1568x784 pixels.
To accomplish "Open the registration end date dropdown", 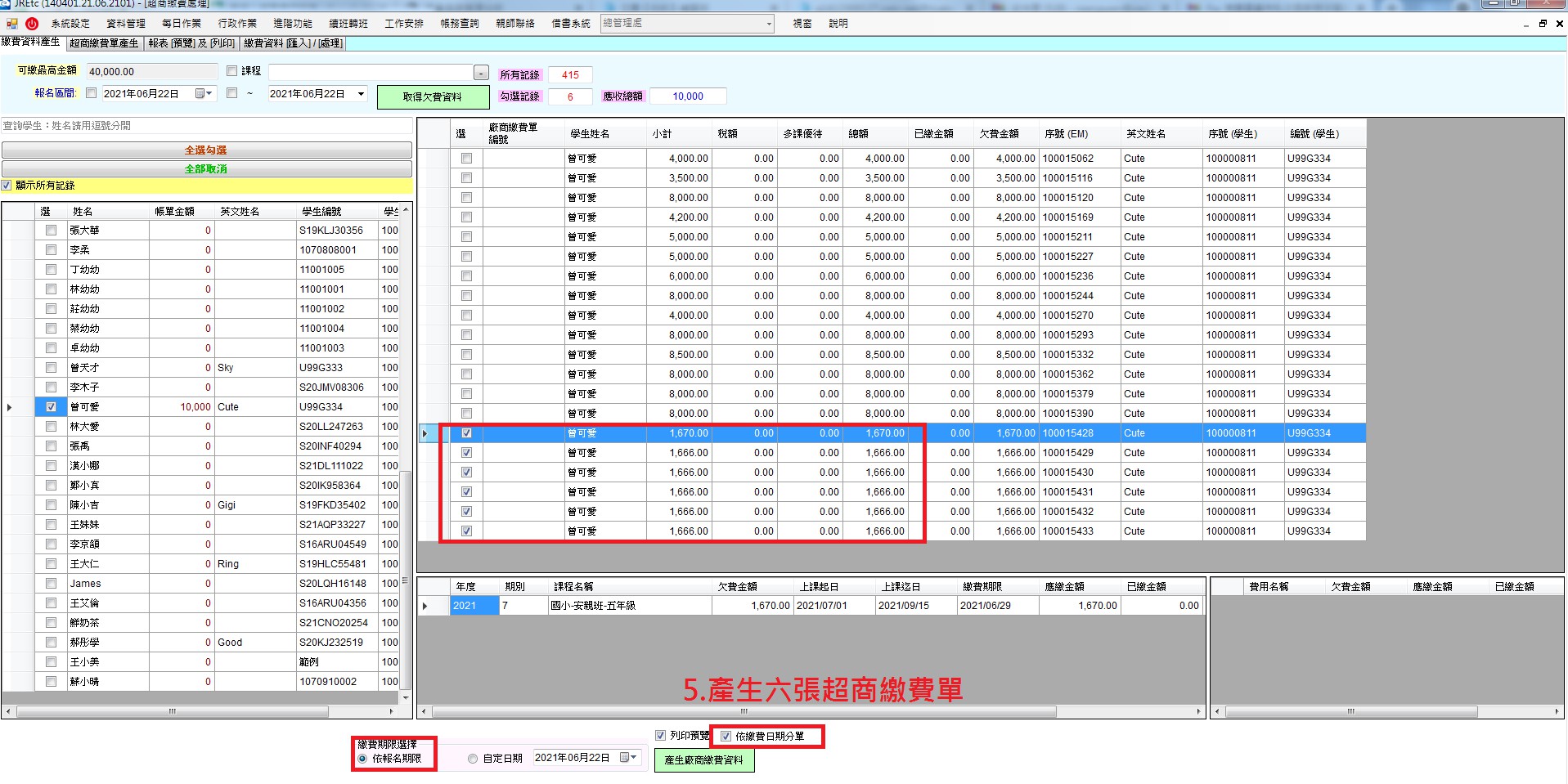I will point(361,94).
